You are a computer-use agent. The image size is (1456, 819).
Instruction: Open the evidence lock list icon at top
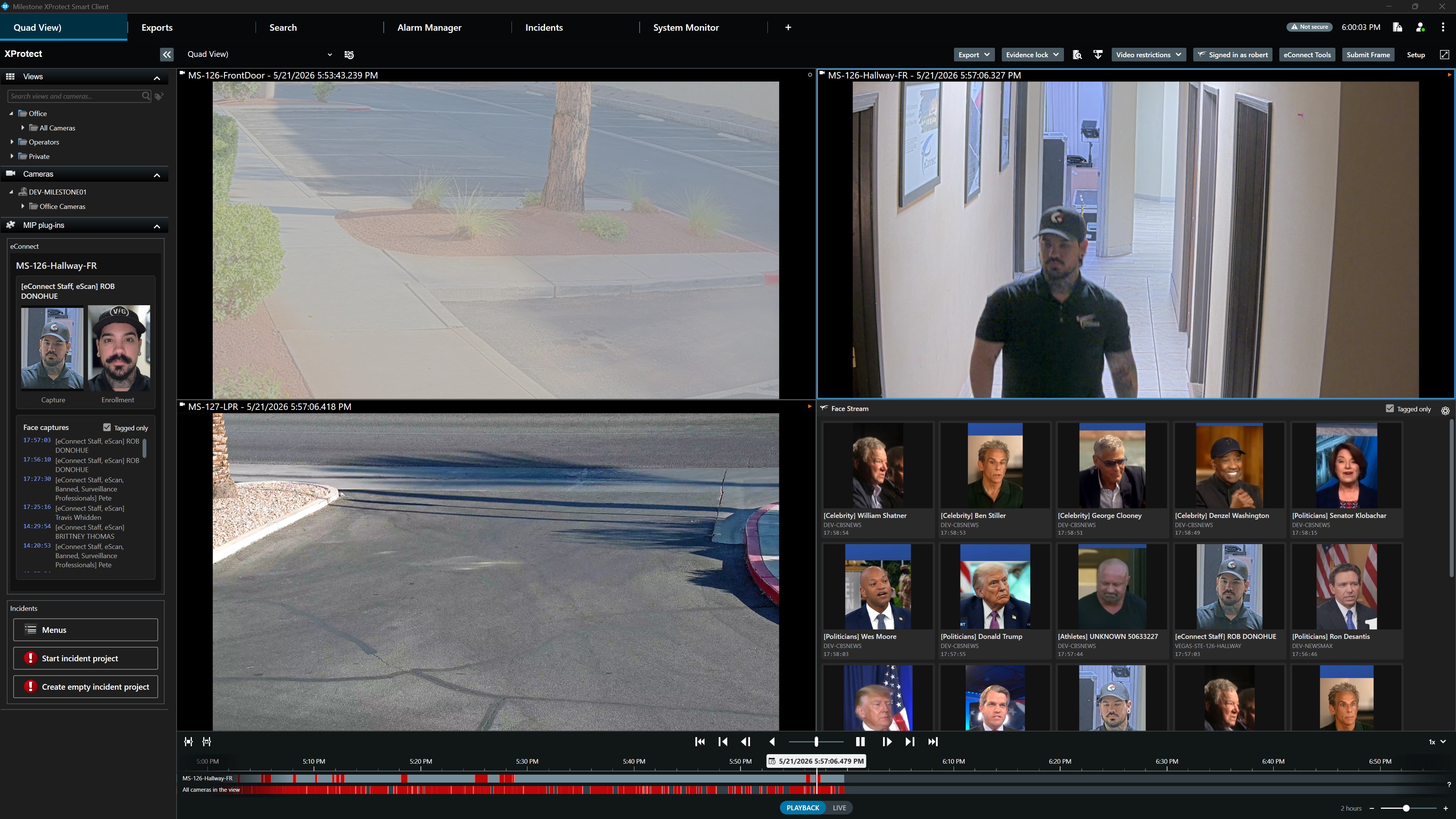[1397, 27]
